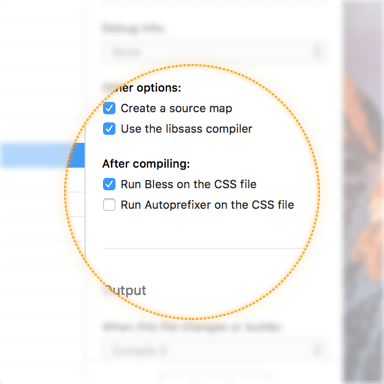Disable the Use the libsass compiler checkbox
384x384 pixels.
pos(109,129)
